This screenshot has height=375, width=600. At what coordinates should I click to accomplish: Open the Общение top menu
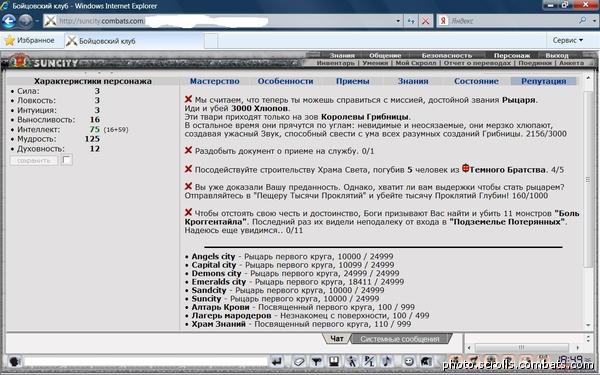(385, 55)
